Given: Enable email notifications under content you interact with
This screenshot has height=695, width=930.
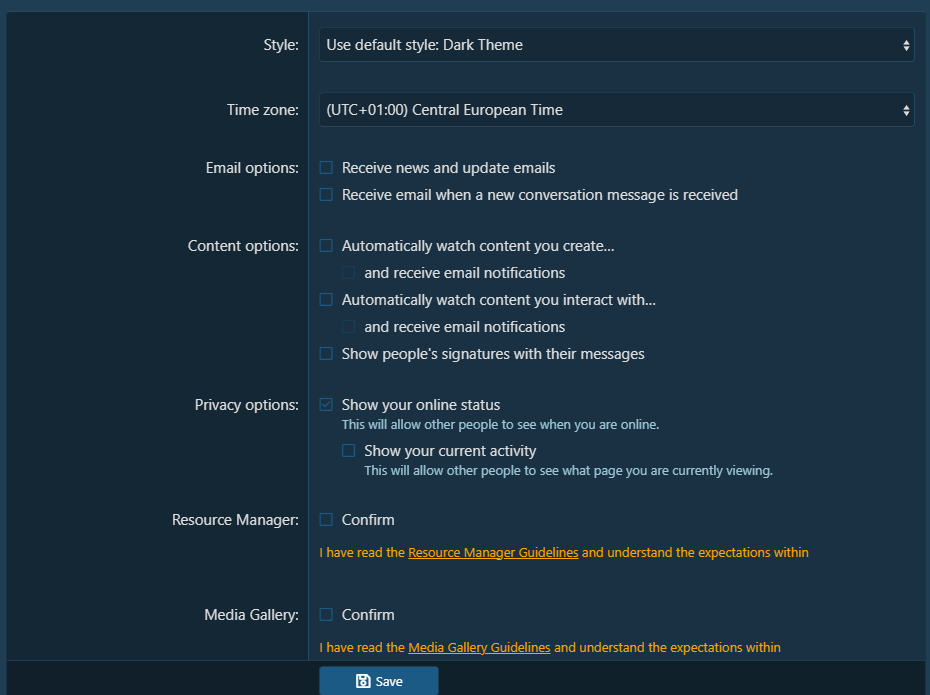Looking at the screenshot, I should tap(348, 327).
